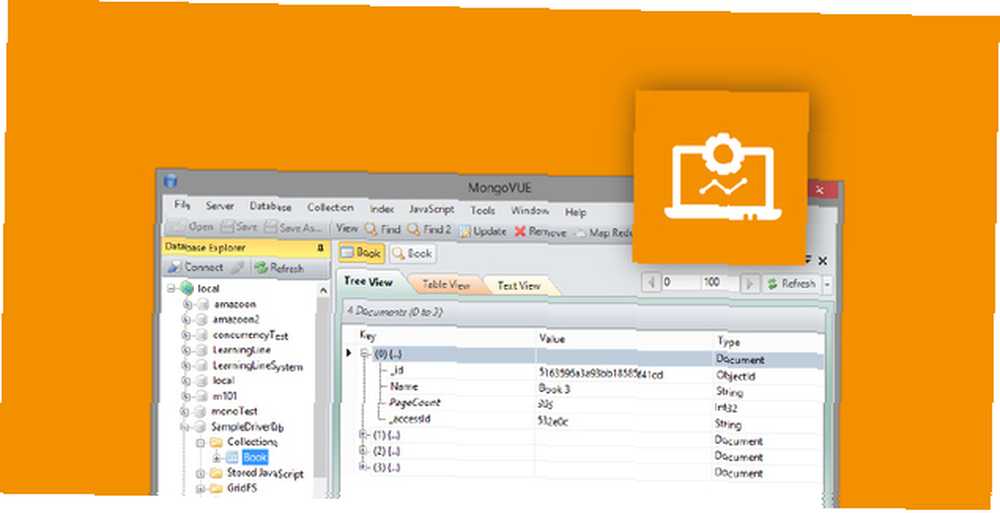Viewport: 1000px width, 513px height.
Task: Click the skip value field showing 0
Action: tap(679, 283)
